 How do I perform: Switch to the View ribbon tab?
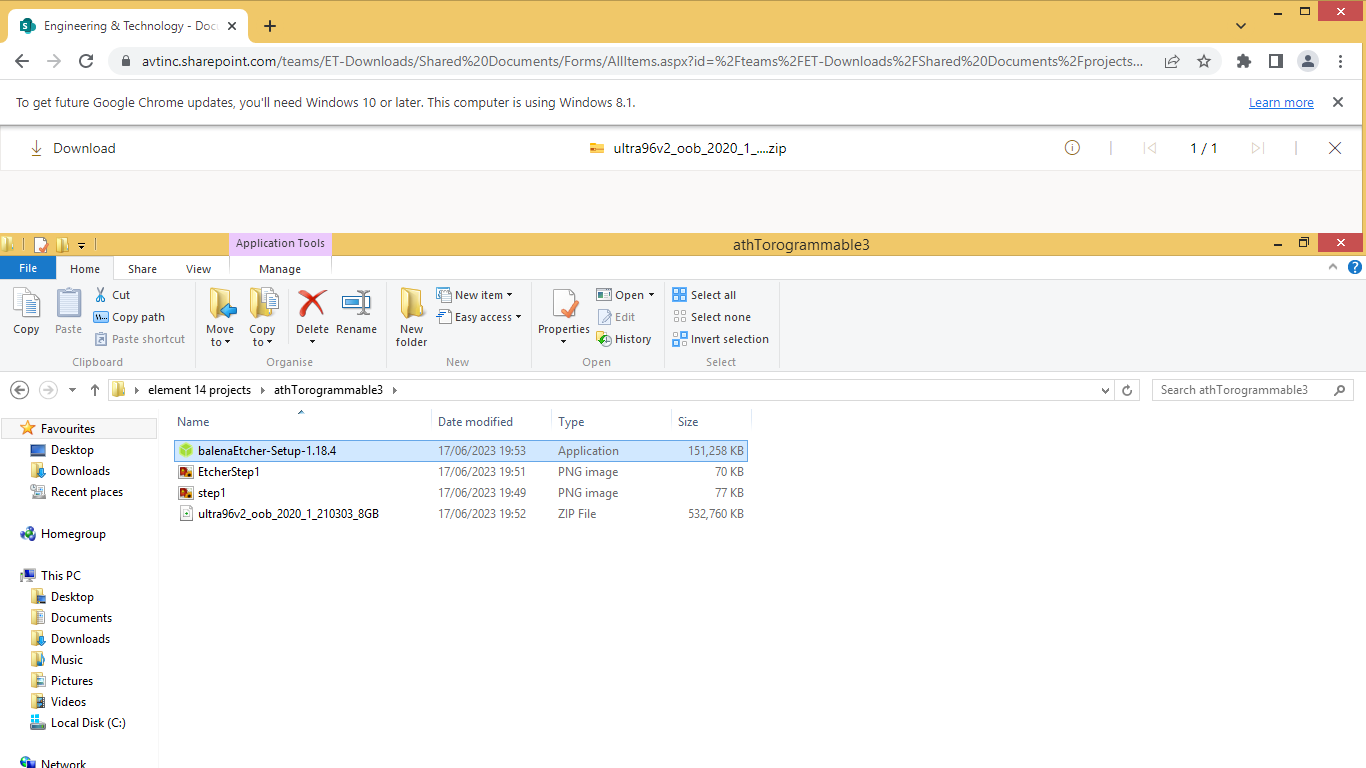click(x=198, y=269)
